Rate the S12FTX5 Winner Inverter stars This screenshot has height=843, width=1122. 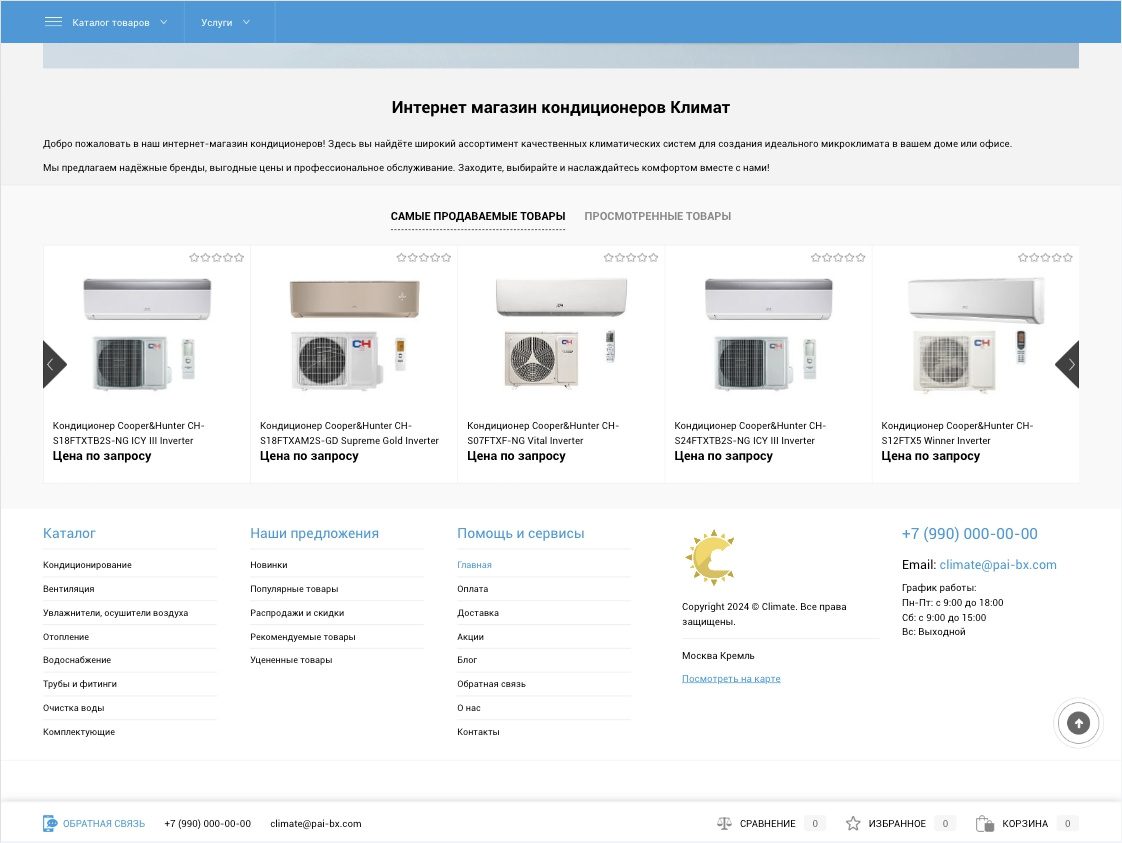[1045, 258]
